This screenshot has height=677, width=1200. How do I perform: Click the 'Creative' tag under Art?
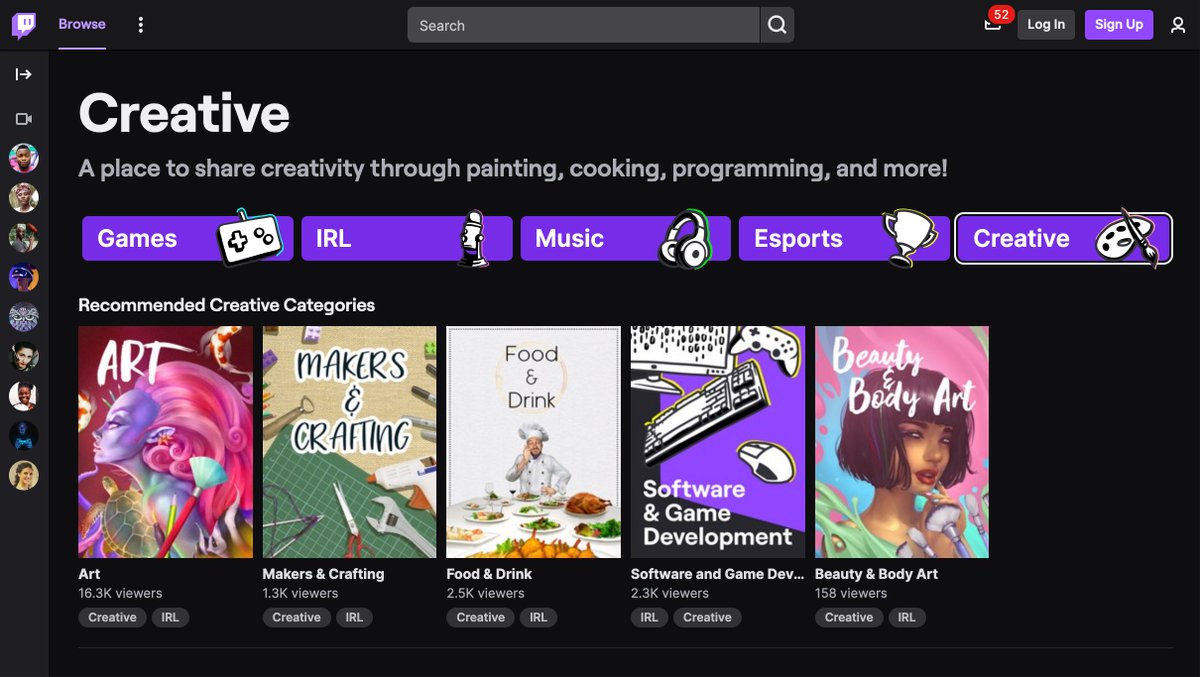pyautogui.click(x=111, y=617)
